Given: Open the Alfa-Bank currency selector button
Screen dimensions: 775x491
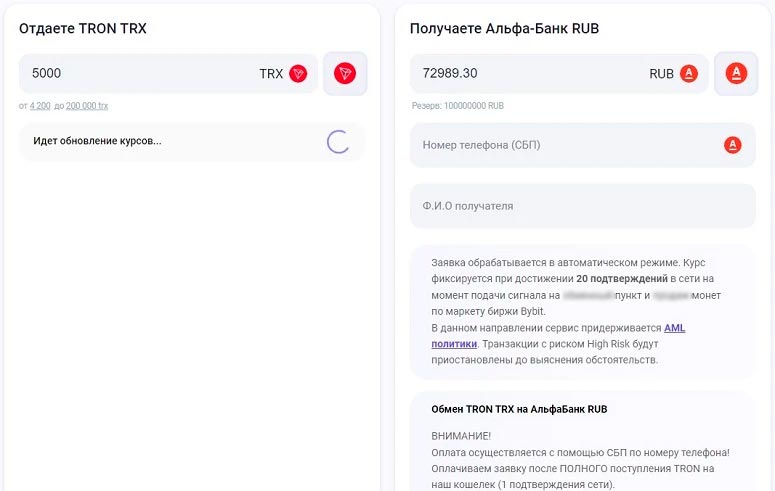Looking at the screenshot, I should (x=735, y=73).
